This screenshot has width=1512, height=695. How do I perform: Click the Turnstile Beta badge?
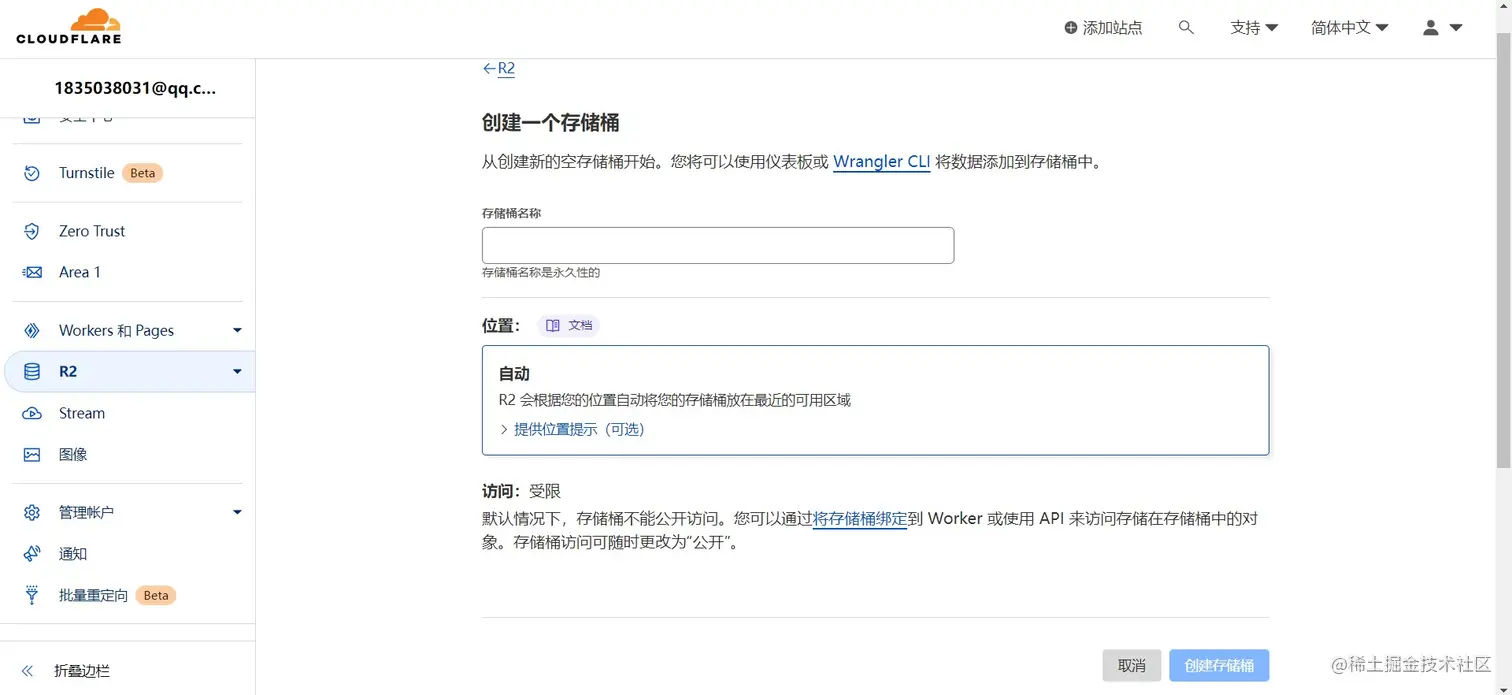tap(142, 173)
